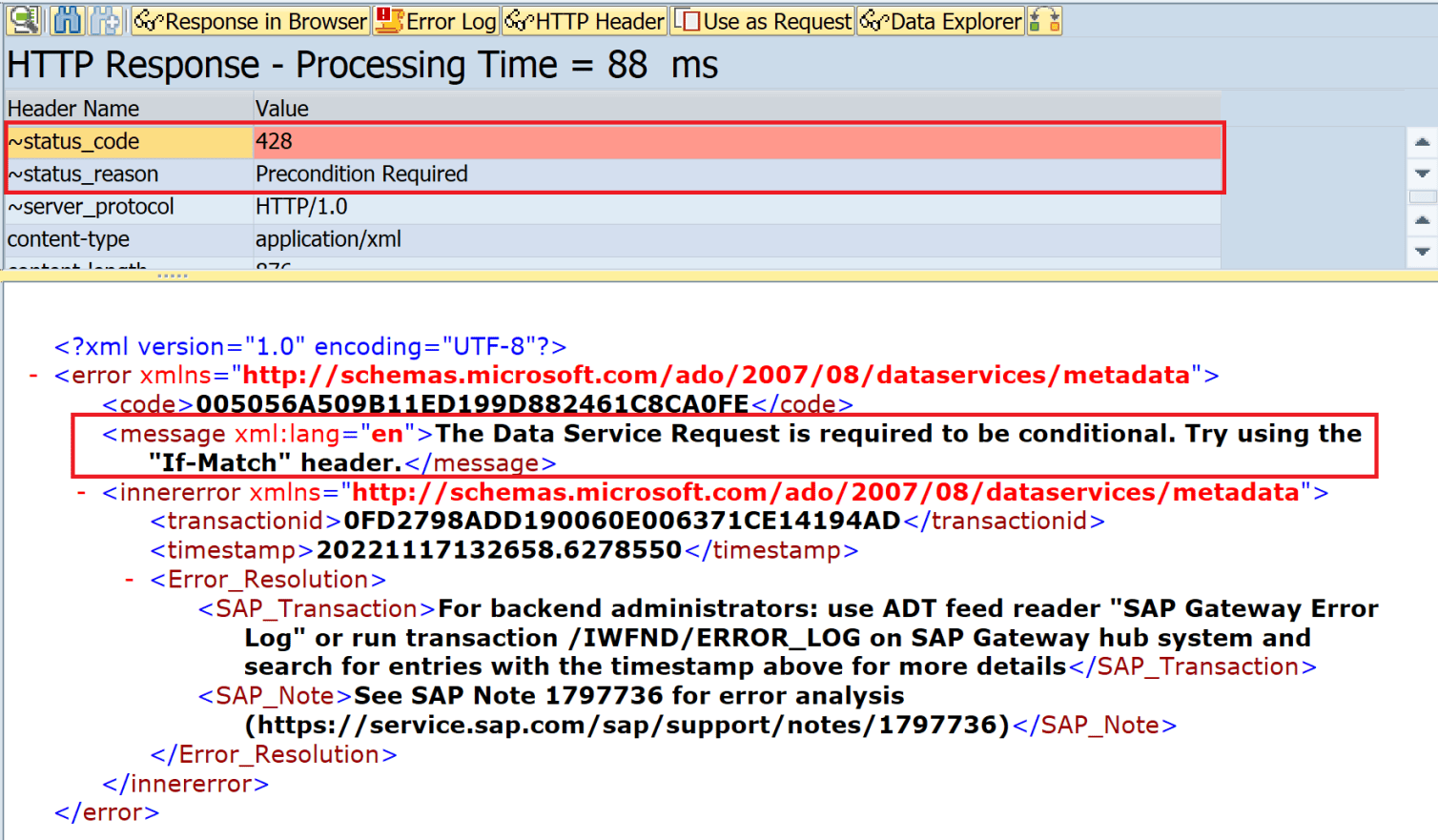Show the HTTP Header
1438x840 pixels.
coord(585,21)
